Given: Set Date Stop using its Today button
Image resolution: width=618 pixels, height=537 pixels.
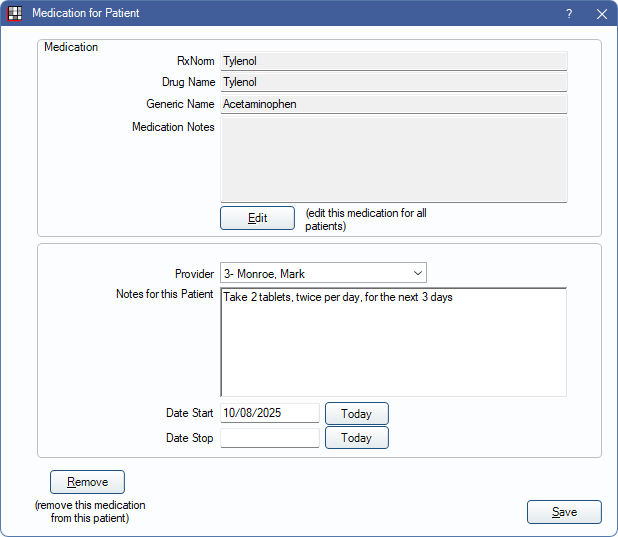Looking at the screenshot, I should pyautogui.click(x=356, y=438).
